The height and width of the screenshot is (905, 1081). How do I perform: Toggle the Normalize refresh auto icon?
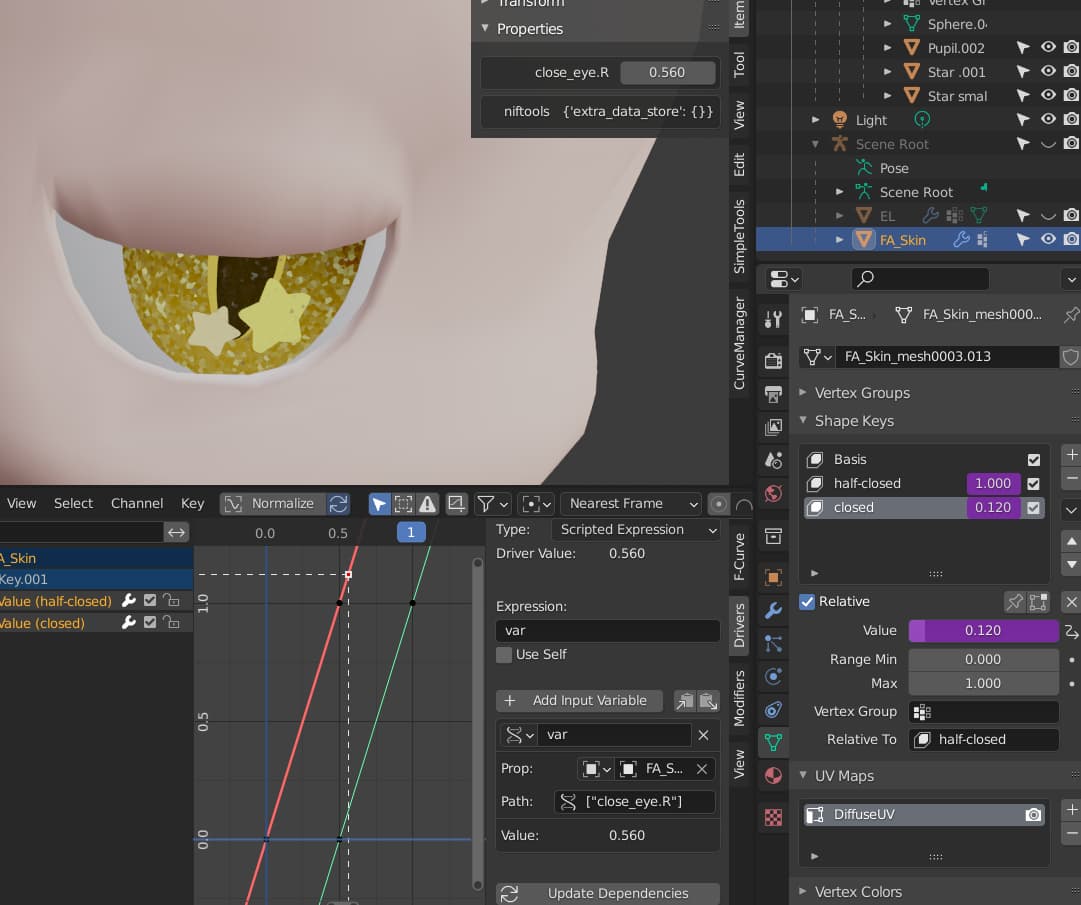pos(338,504)
